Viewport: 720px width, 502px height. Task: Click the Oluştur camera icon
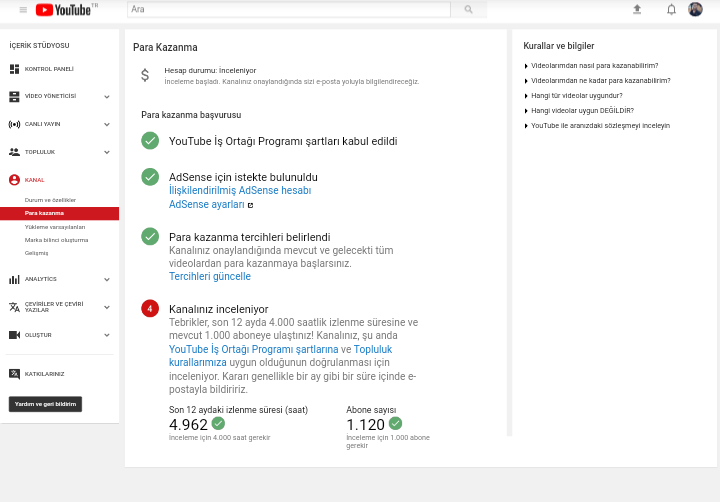pos(14,335)
